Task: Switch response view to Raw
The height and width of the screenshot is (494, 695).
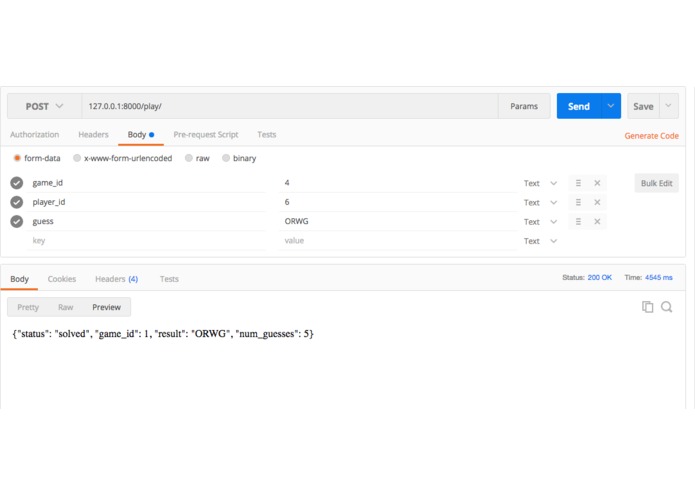Action: [66, 307]
